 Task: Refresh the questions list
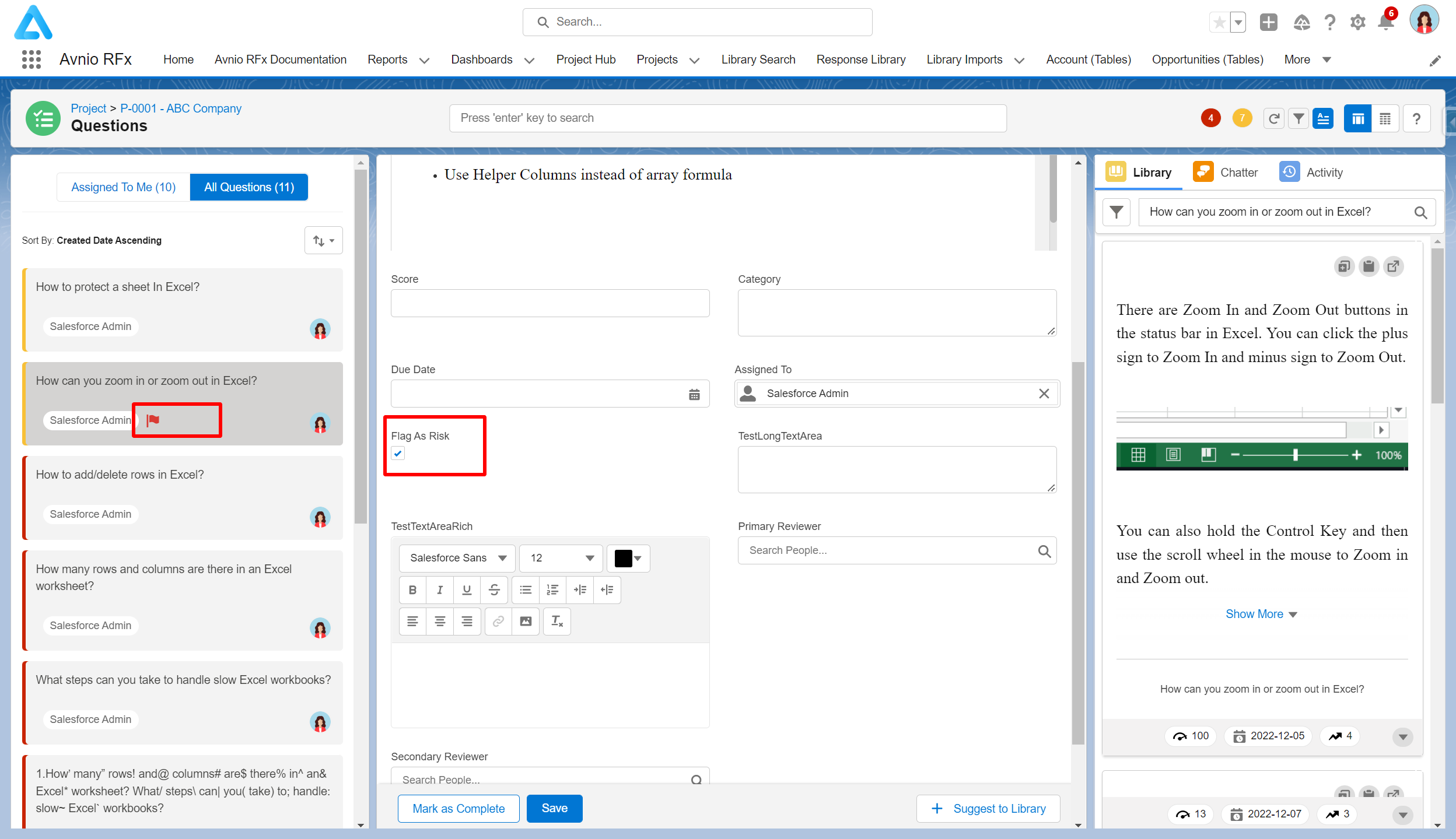tap(1273, 119)
